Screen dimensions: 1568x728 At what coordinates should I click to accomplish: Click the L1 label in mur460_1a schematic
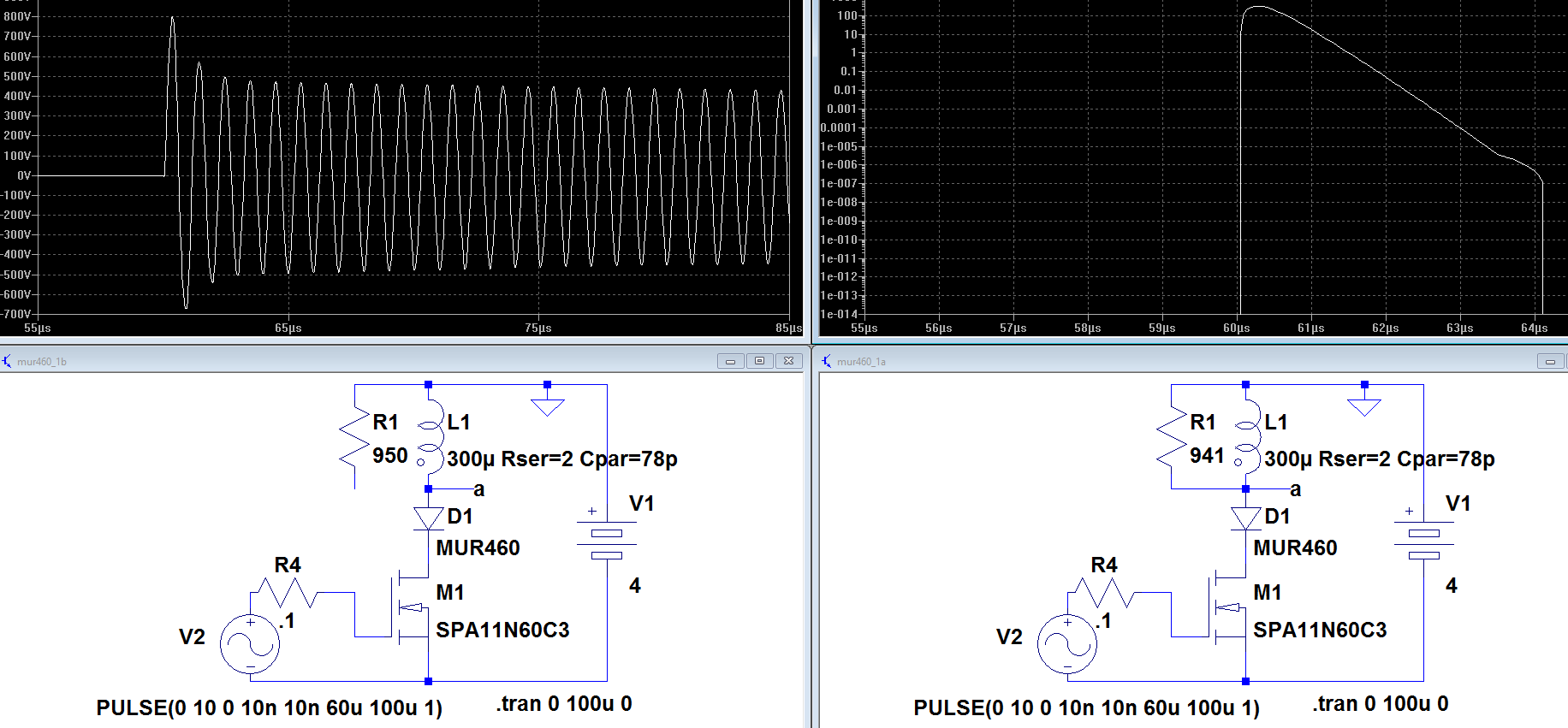[1276, 422]
